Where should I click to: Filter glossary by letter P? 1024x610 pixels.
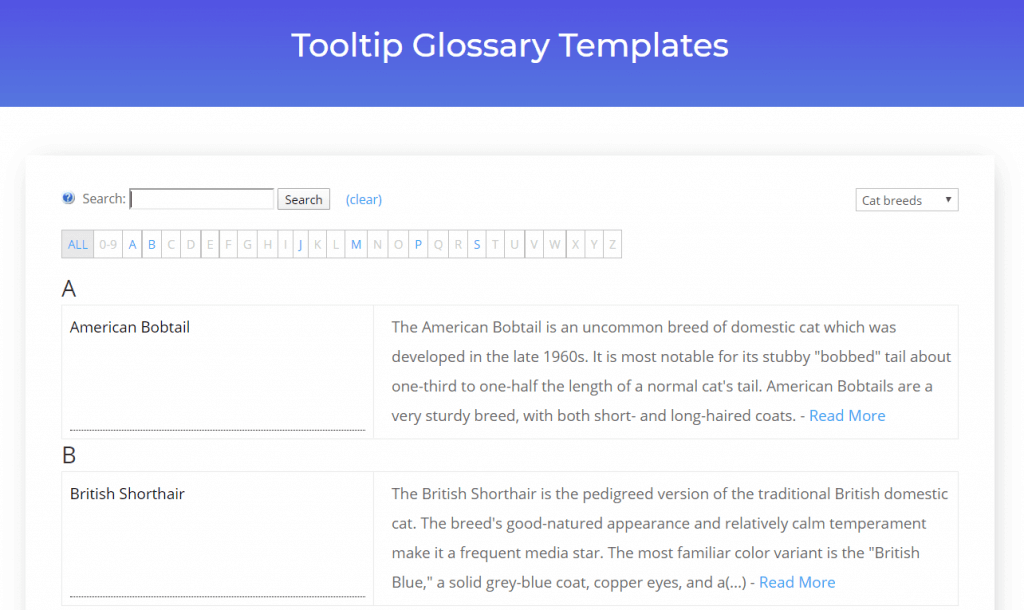[418, 244]
